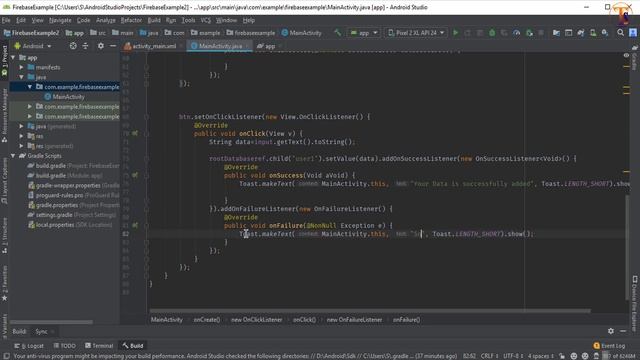Toggle the 2: Structure side strip
Screen dimensions: 640x360
tap(4, 235)
